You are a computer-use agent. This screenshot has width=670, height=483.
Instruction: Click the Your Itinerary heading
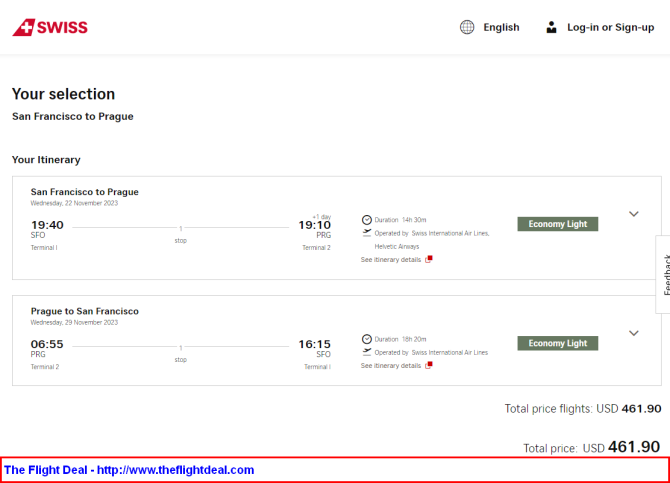[x=46, y=160]
